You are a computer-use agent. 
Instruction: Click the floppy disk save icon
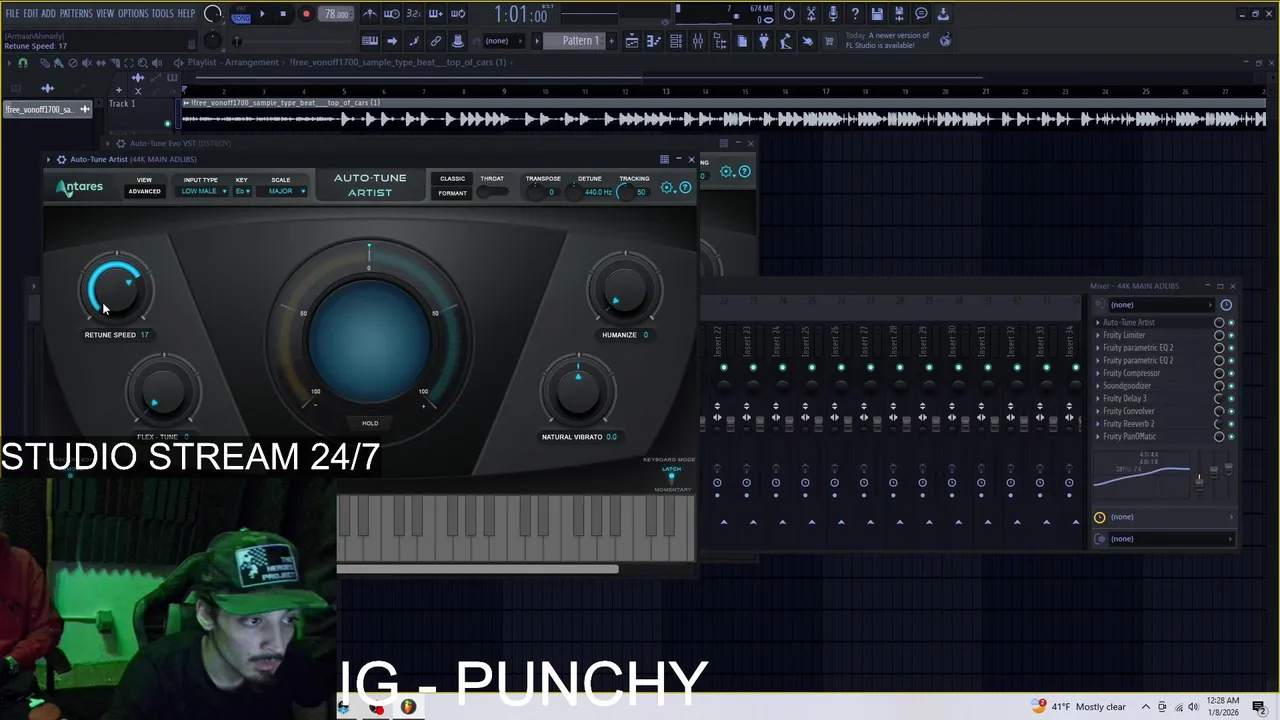click(x=877, y=14)
